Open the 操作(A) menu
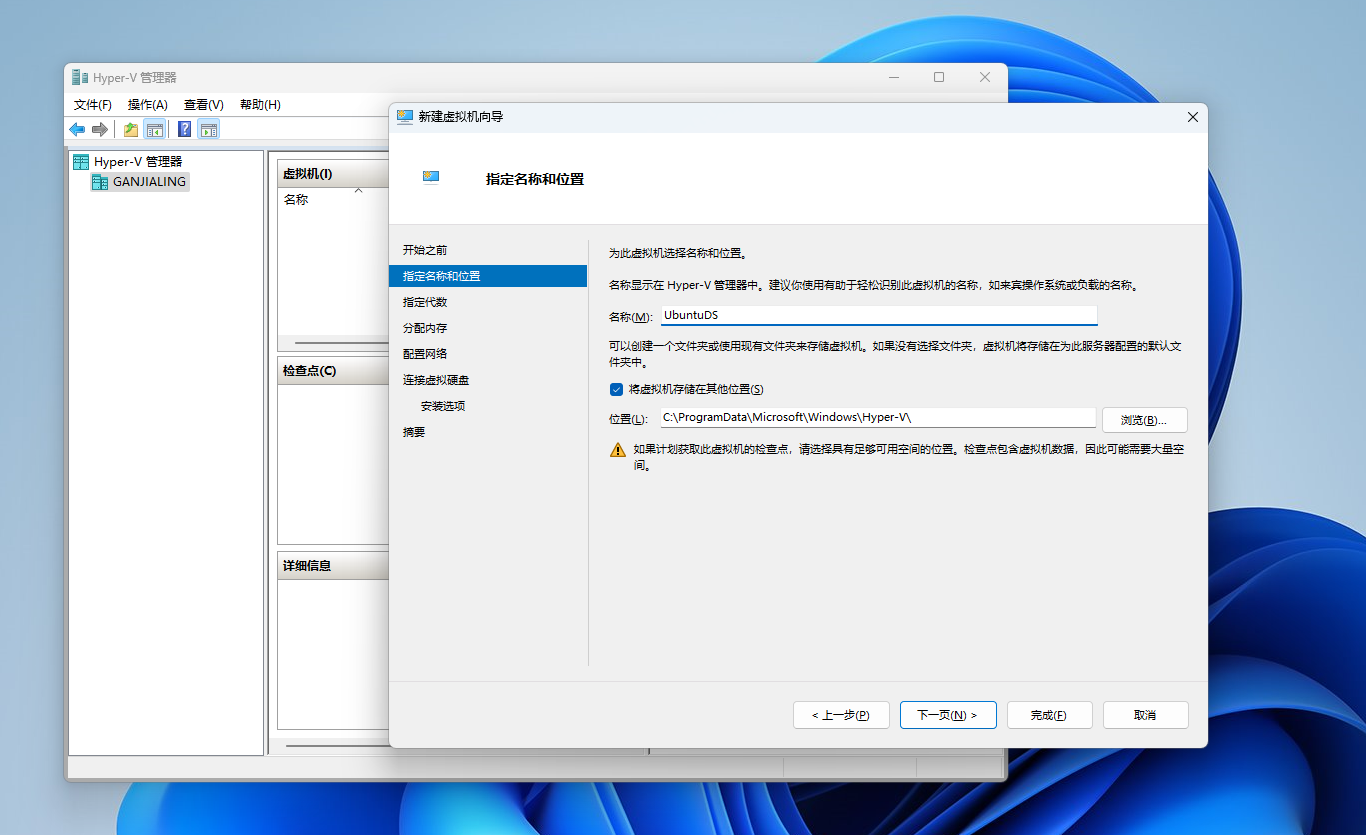The width and height of the screenshot is (1366, 835). pos(148,104)
